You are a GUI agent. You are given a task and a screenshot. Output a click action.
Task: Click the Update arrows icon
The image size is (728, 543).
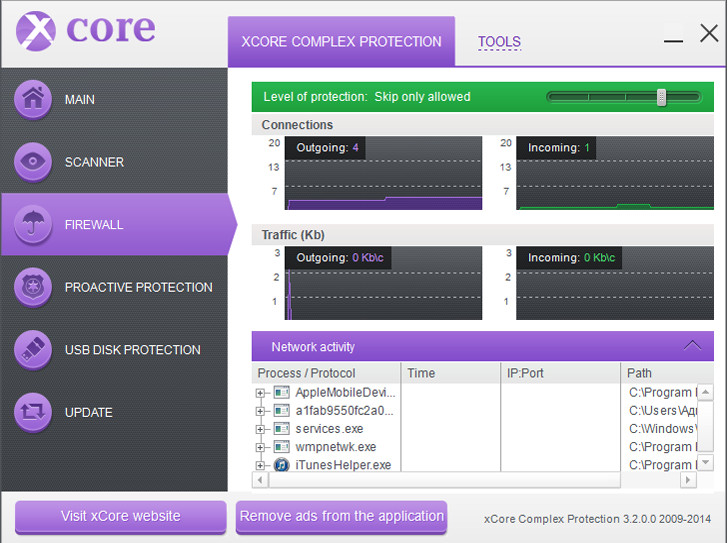(x=33, y=412)
